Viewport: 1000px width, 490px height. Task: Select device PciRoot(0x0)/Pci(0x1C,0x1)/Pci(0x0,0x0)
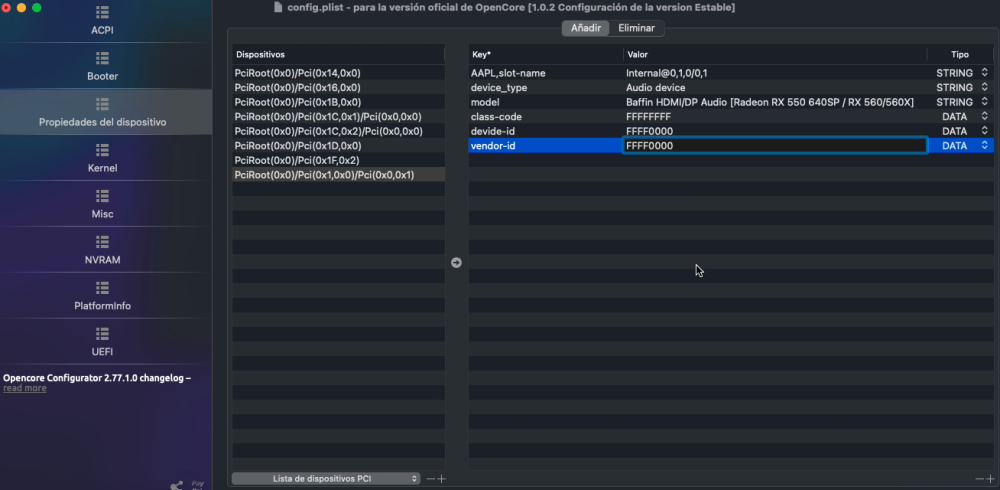click(x=339, y=117)
